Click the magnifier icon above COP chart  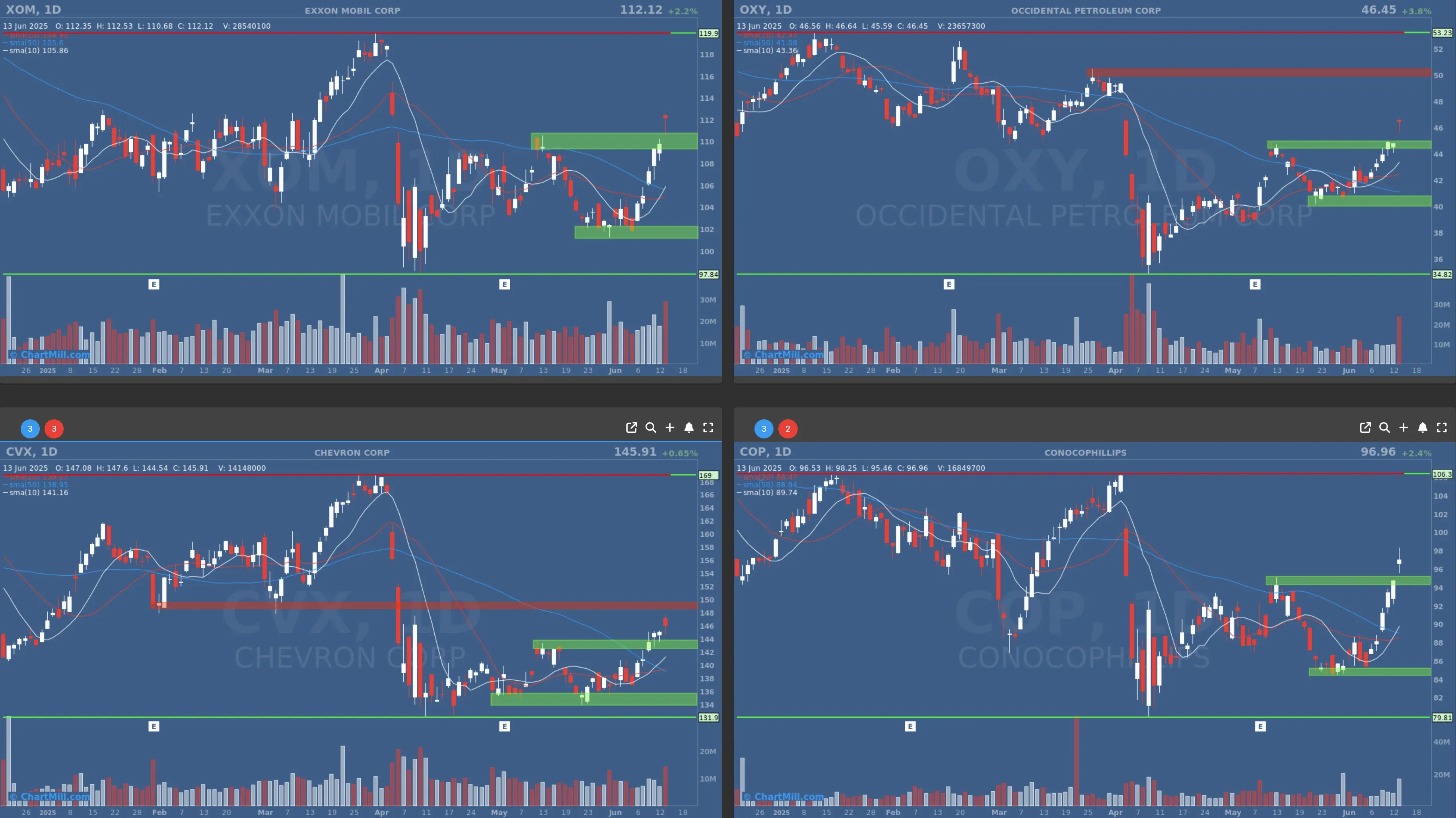pyautogui.click(x=1384, y=428)
